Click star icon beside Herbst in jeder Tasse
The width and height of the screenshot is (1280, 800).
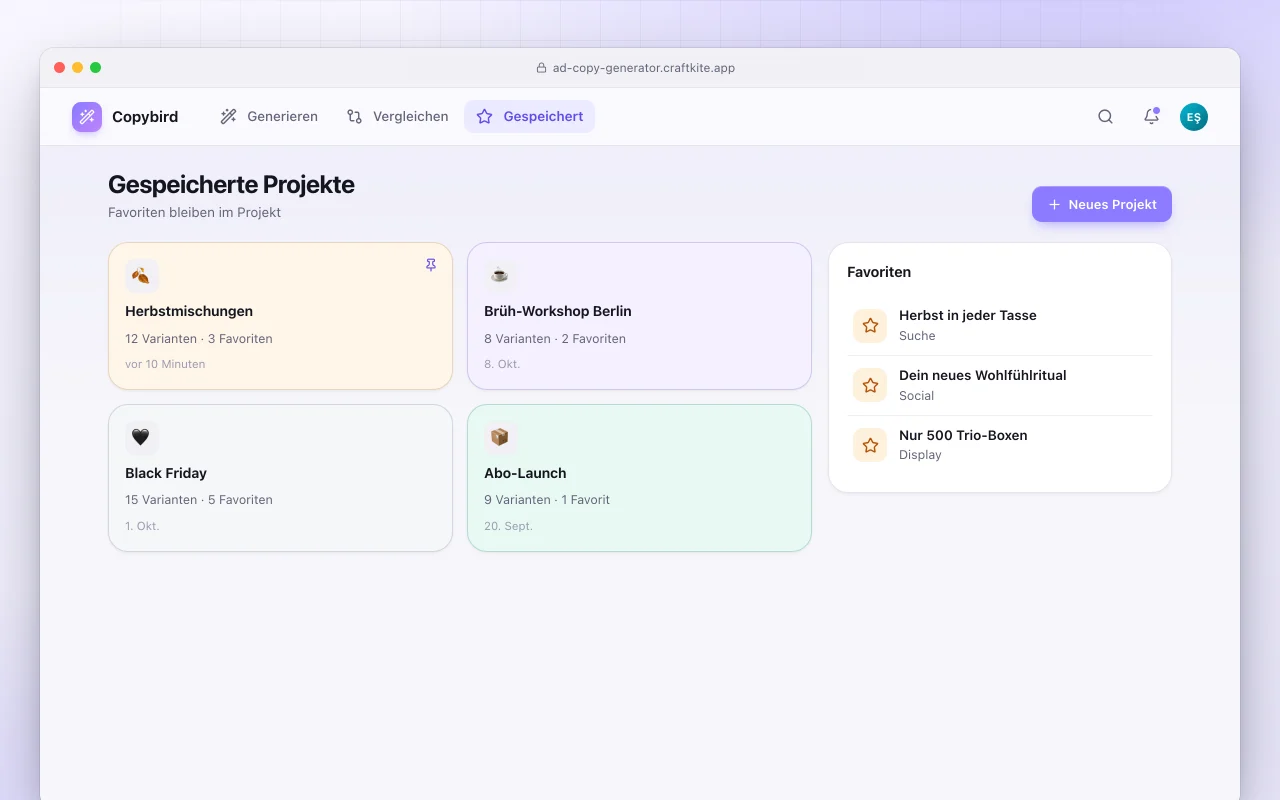click(870, 326)
